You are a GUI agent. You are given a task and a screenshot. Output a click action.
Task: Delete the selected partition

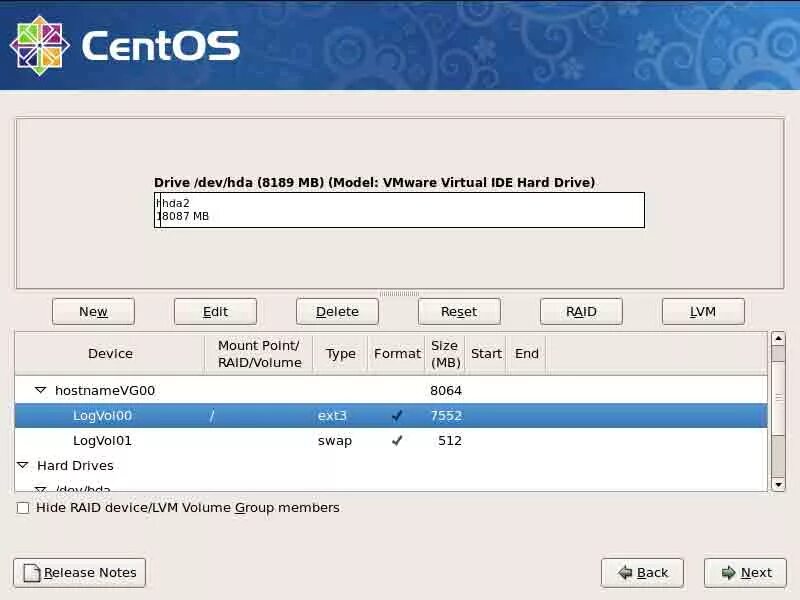coord(337,311)
